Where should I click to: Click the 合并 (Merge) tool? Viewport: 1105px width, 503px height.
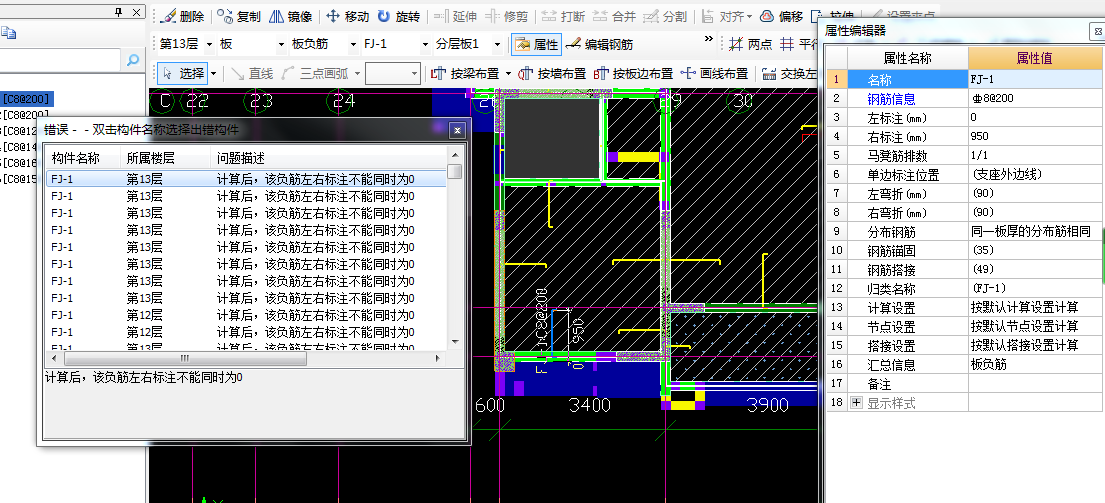tap(615, 16)
